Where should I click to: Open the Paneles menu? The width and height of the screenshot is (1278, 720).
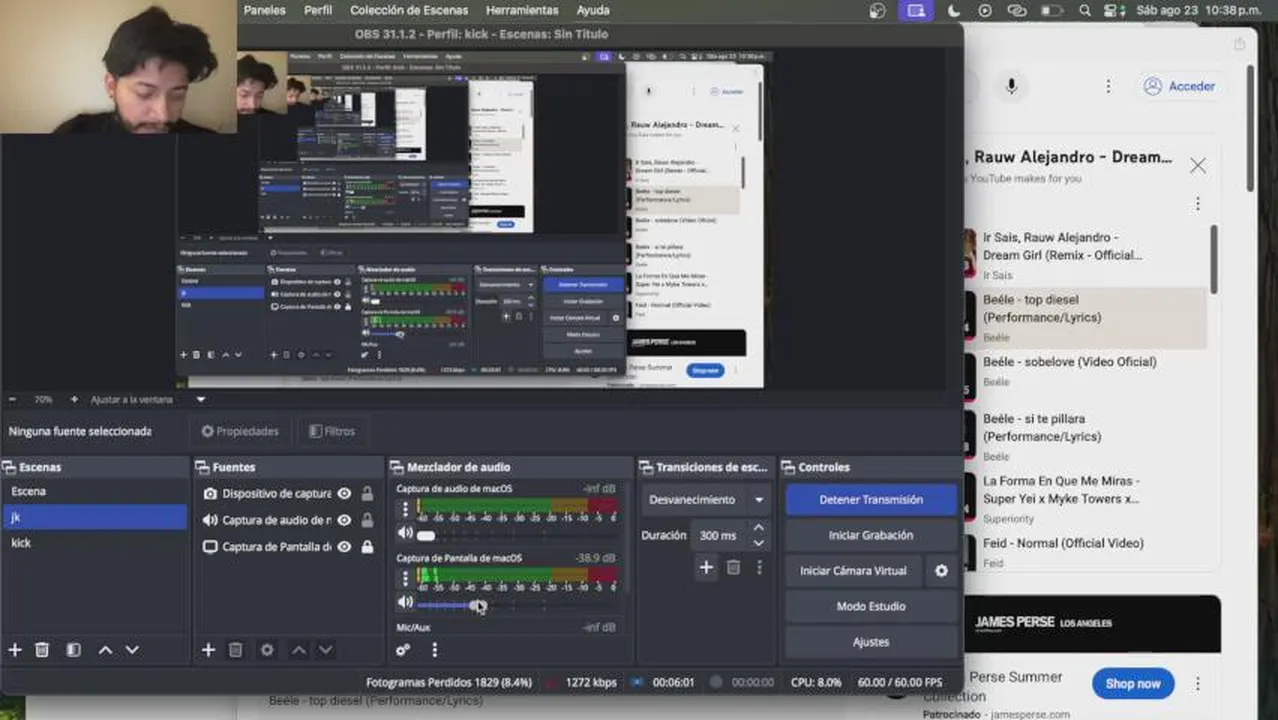pyautogui.click(x=265, y=10)
